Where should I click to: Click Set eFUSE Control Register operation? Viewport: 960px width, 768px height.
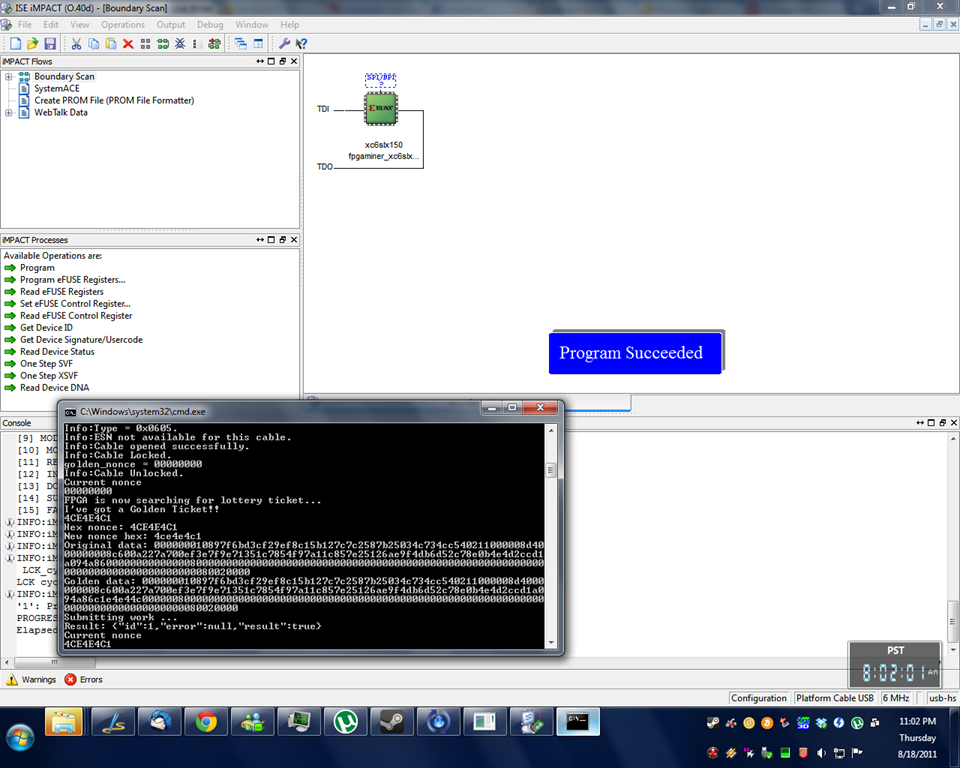pyautogui.click(x=75, y=304)
